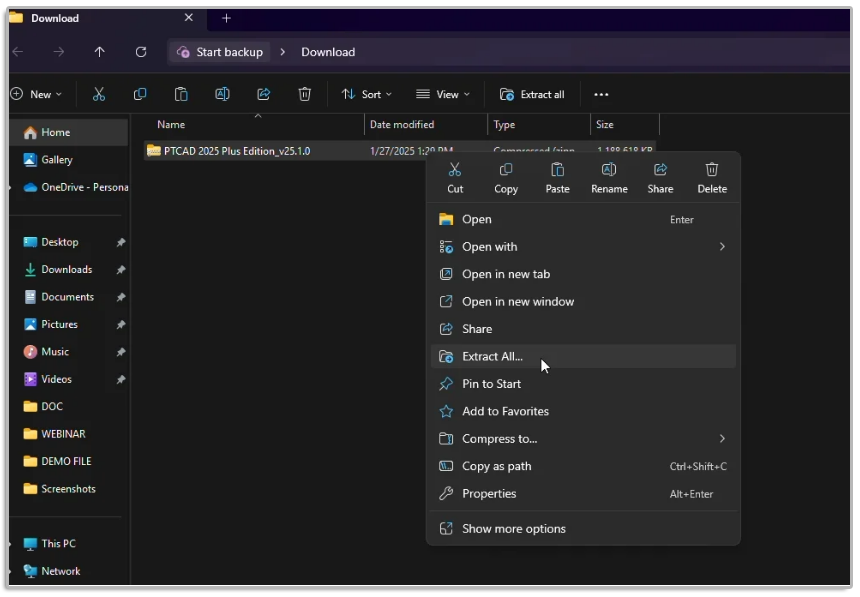Click the Download breadcrumb in address bar
This screenshot has height=597, width=860.
[328, 52]
